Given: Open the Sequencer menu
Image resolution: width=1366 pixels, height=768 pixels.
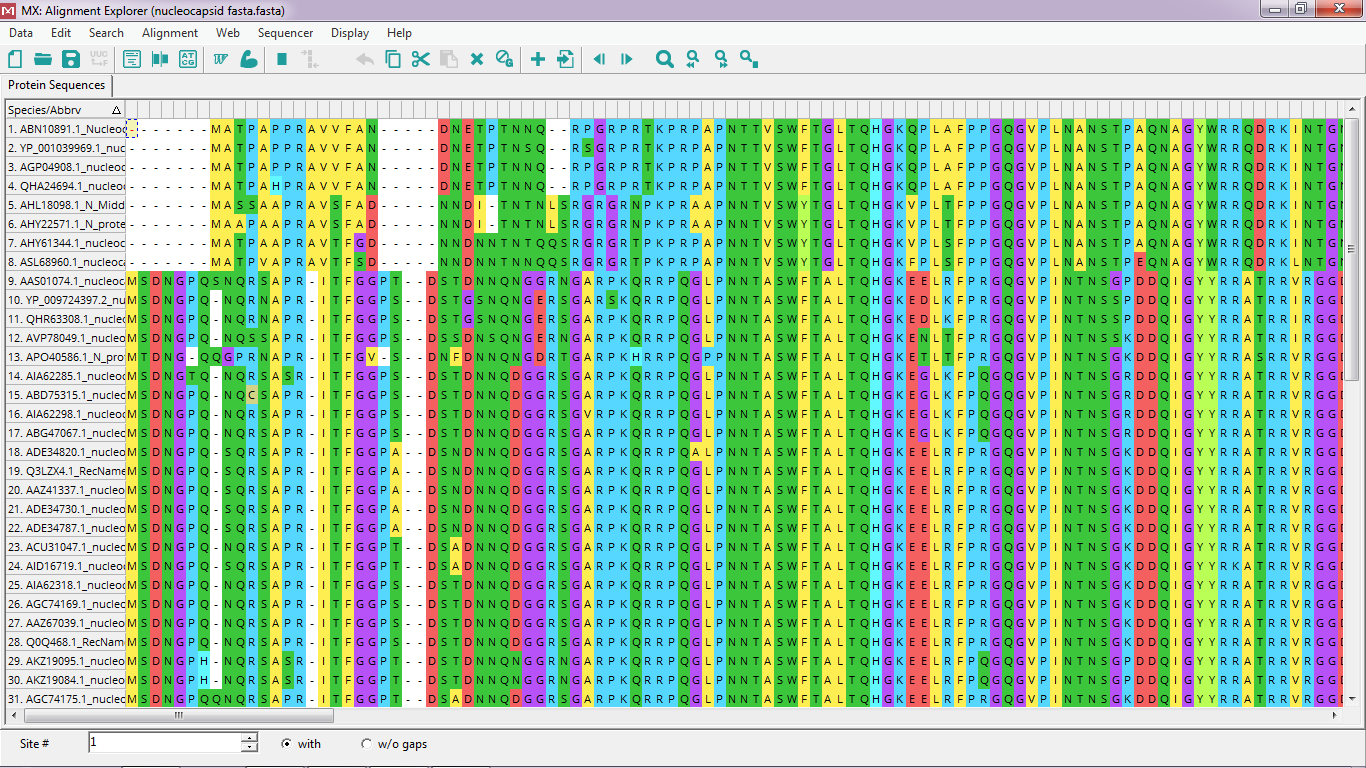Looking at the screenshot, I should pyautogui.click(x=286, y=33).
